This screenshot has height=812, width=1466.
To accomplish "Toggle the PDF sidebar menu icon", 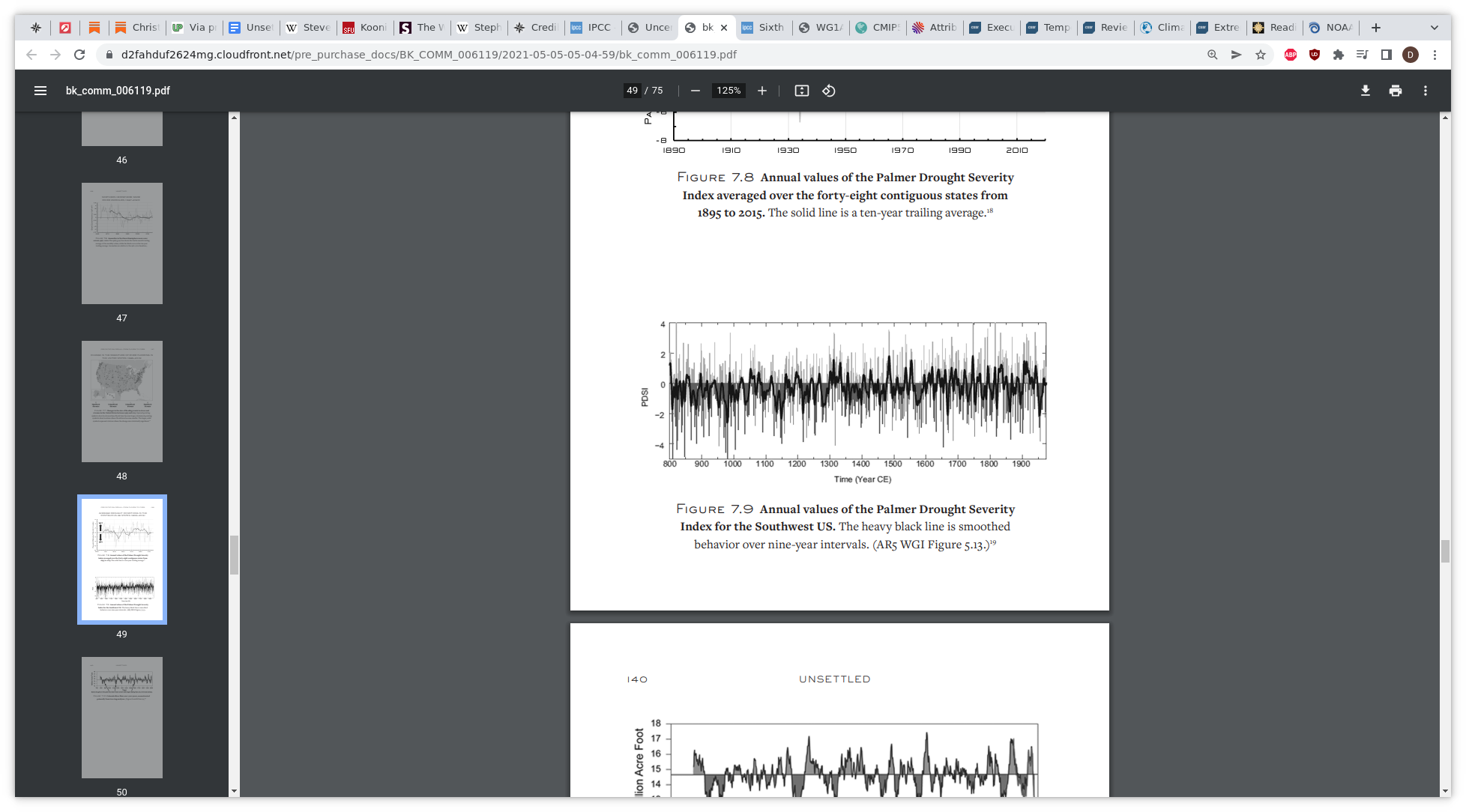I will tap(40, 91).
